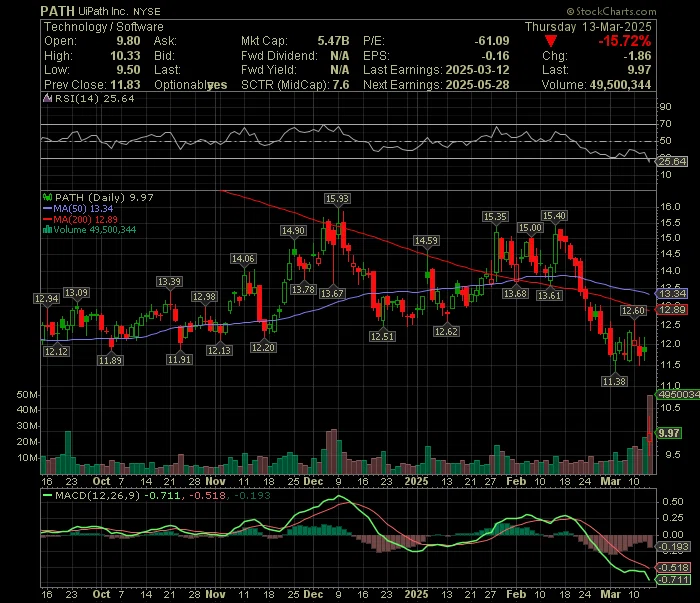Click the -0.711 MACD axis tag
The height and width of the screenshot is (603, 700).
tap(672, 580)
